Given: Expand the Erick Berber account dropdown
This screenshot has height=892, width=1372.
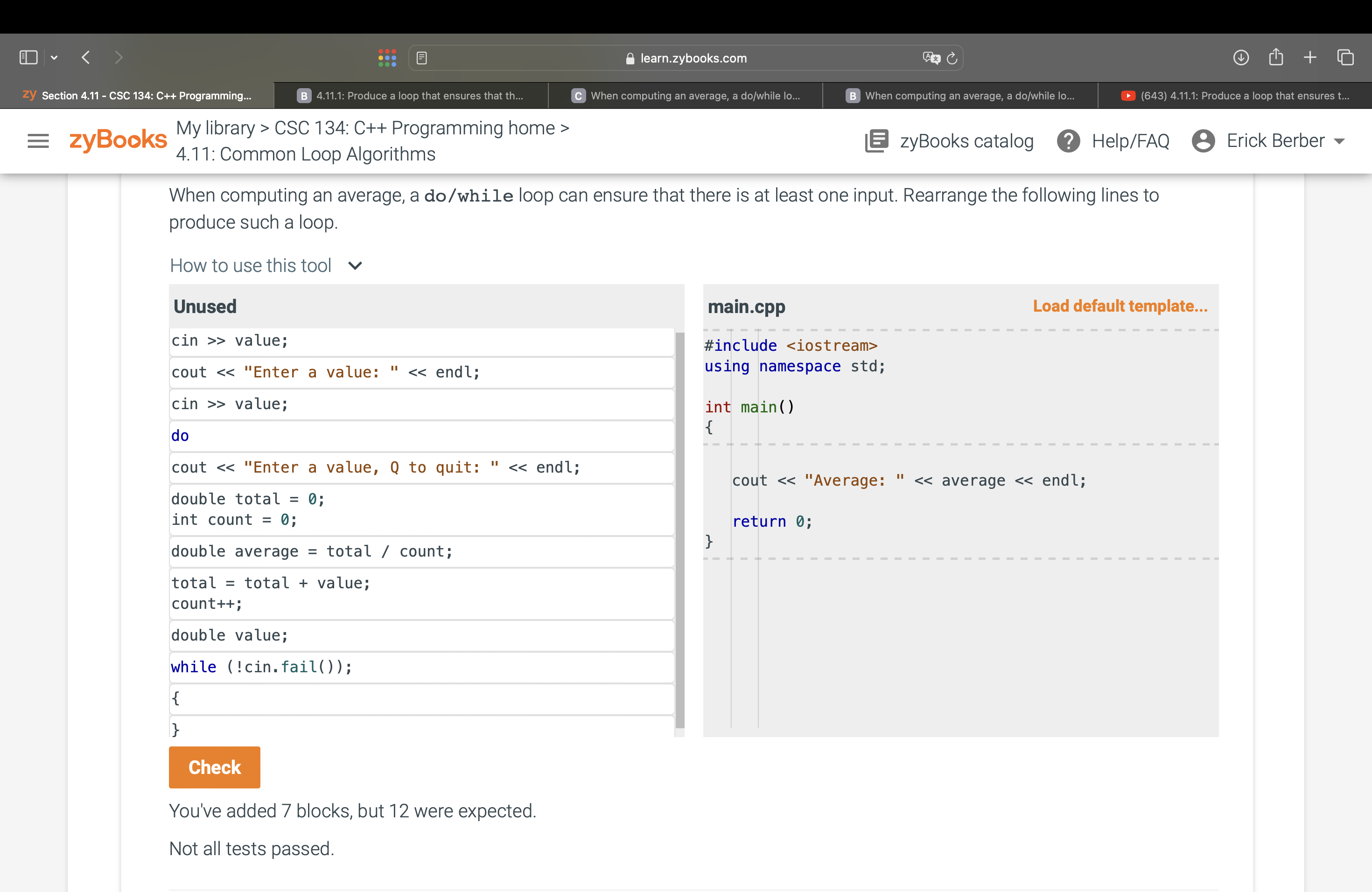Looking at the screenshot, I should [x=1339, y=141].
